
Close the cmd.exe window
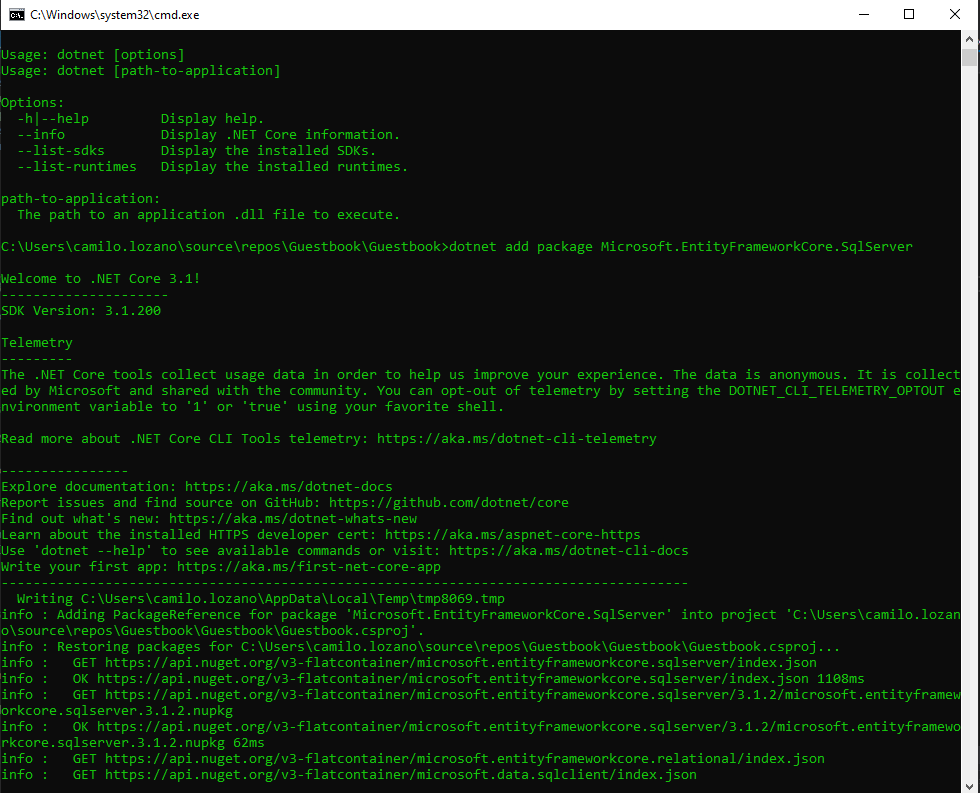click(x=954, y=14)
